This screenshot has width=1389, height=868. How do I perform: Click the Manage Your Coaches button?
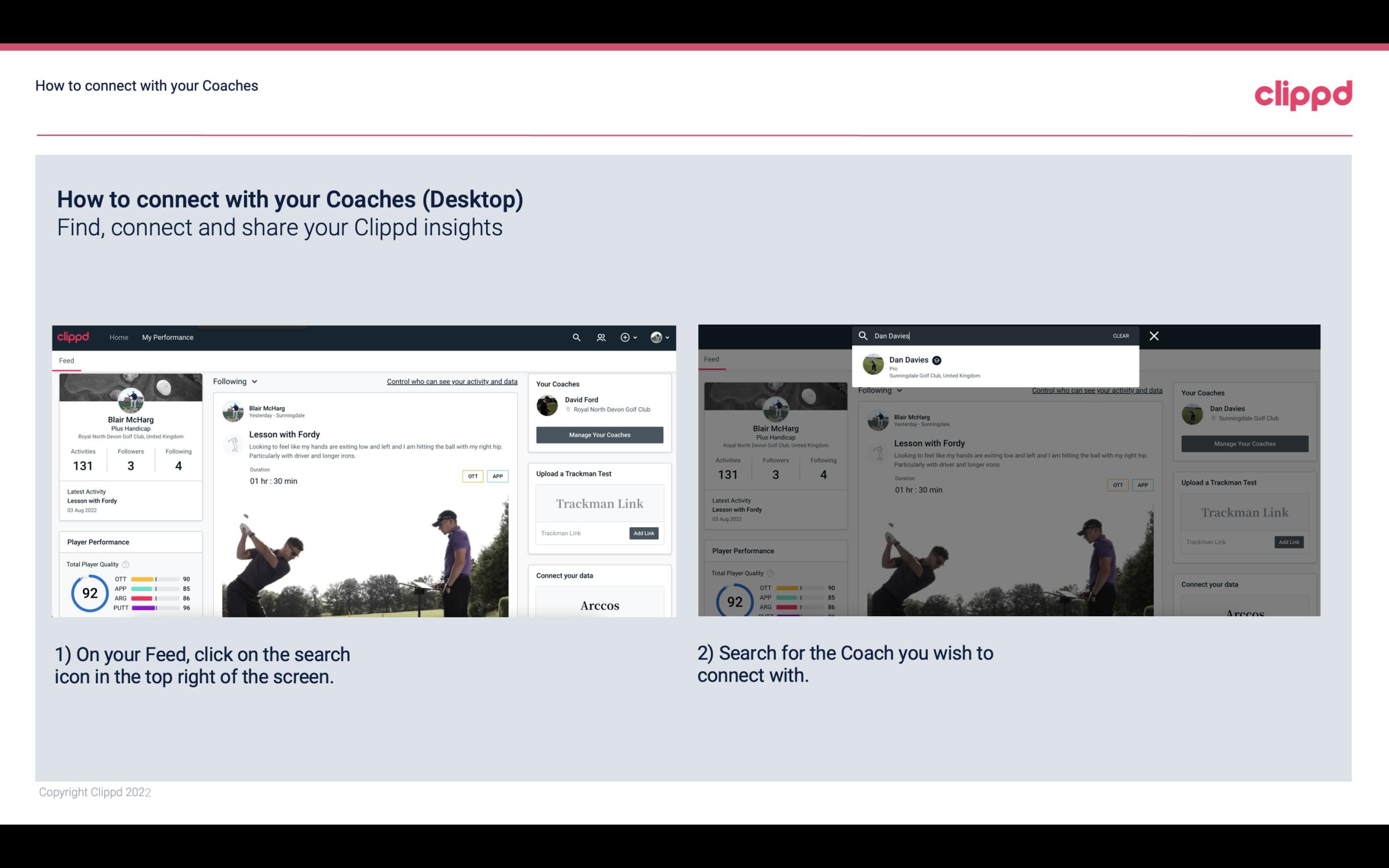pos(599,433)
